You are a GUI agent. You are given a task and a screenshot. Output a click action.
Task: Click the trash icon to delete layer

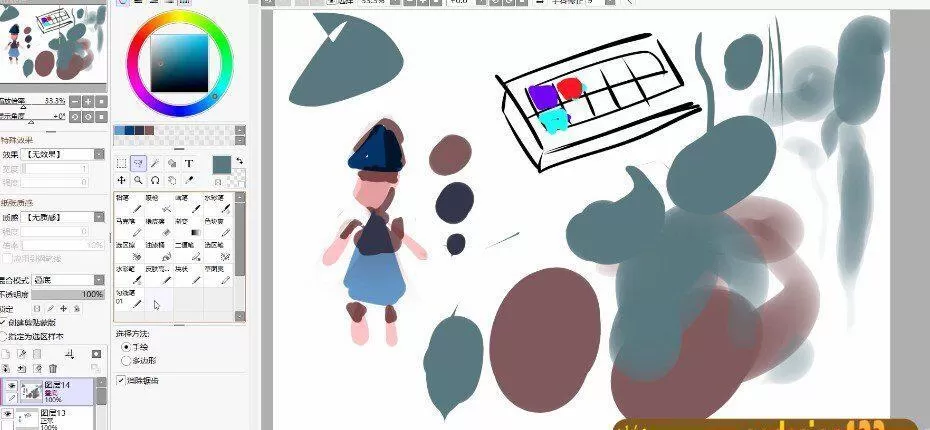[x=53, y=368]
